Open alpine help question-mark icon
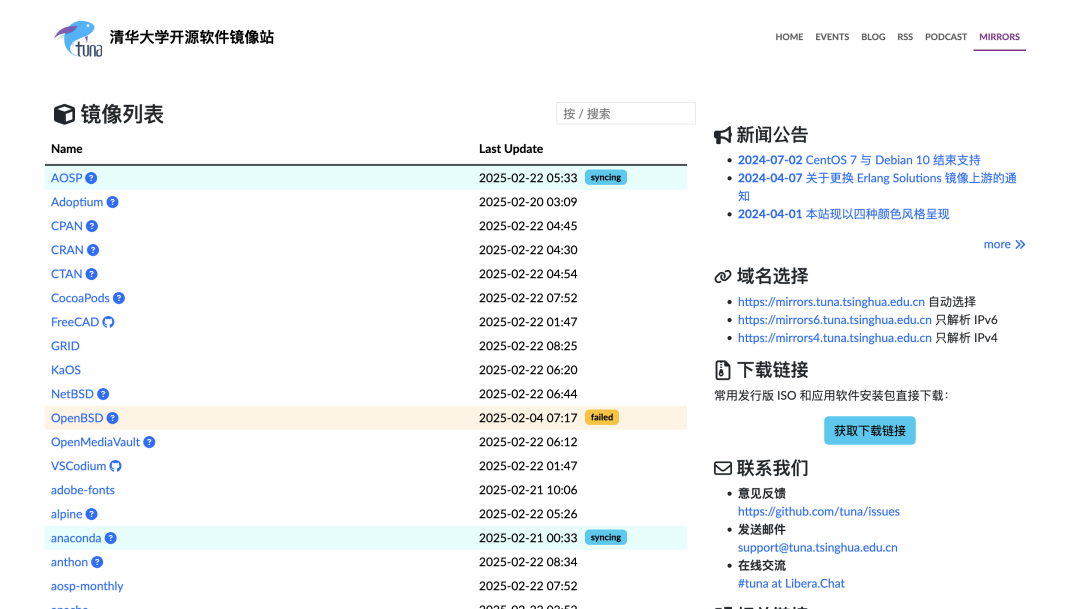Viewport: 1080px width, 609px height. 92,514
